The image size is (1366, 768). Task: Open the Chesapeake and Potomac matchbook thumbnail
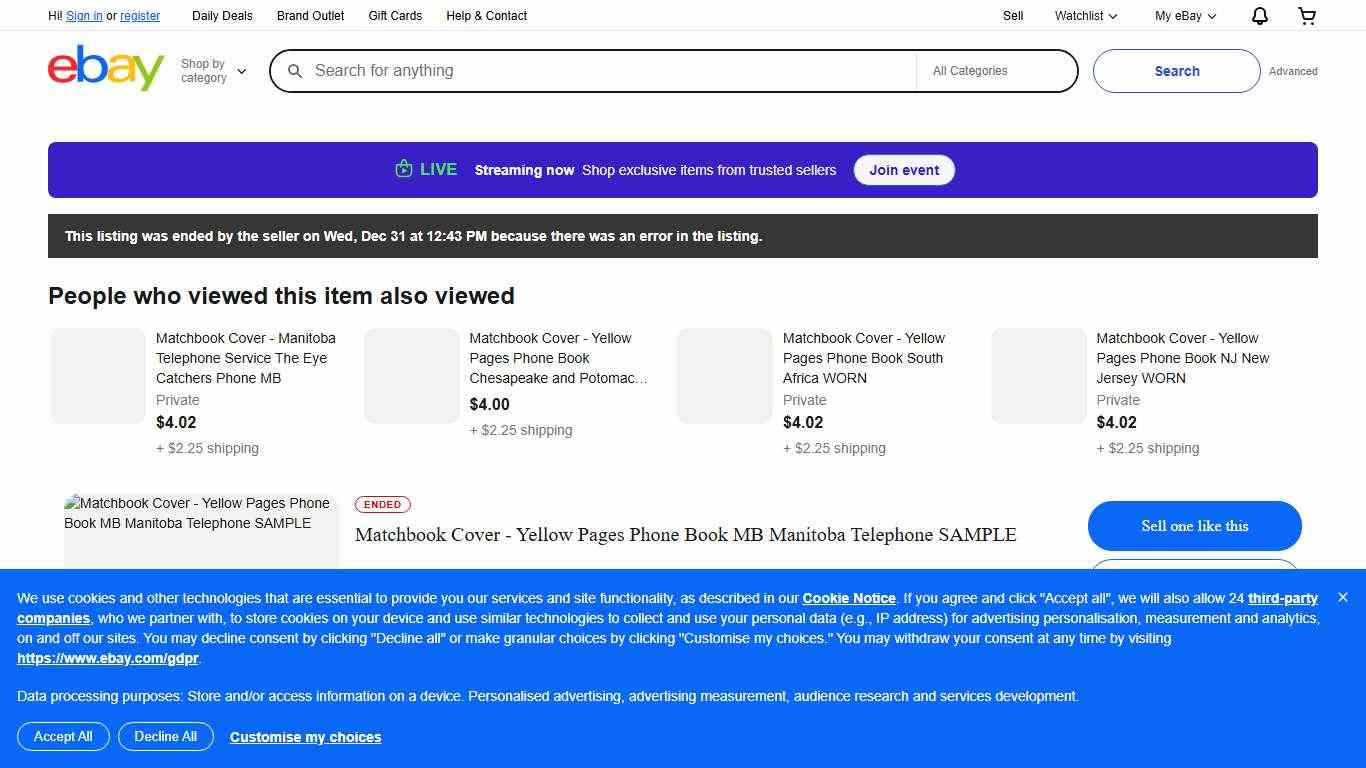[412, 376]
